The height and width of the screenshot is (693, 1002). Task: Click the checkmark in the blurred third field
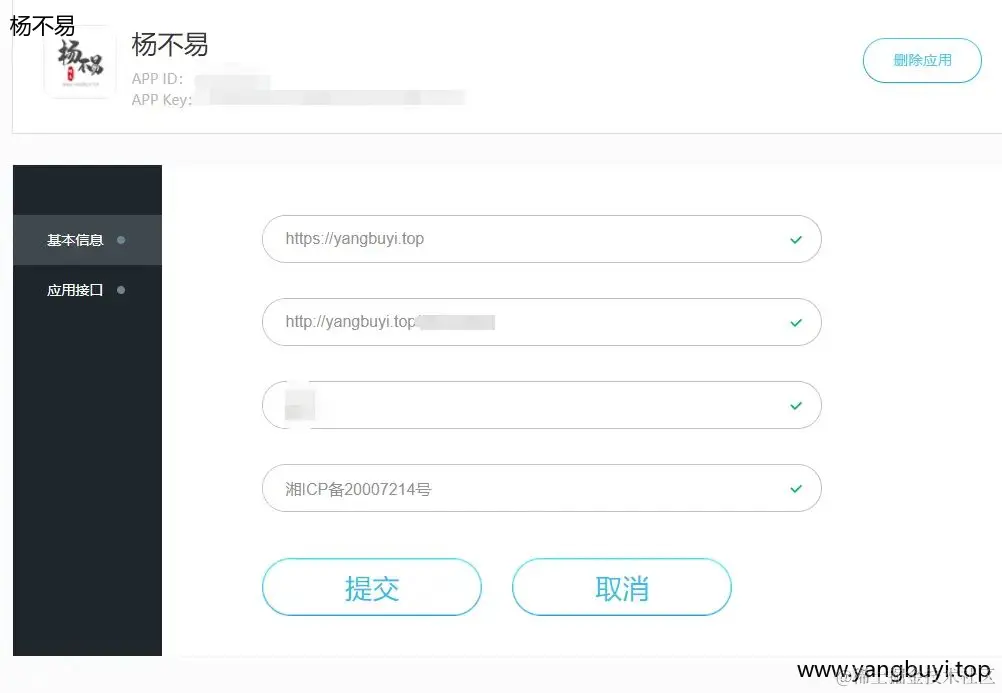point(796,406)
